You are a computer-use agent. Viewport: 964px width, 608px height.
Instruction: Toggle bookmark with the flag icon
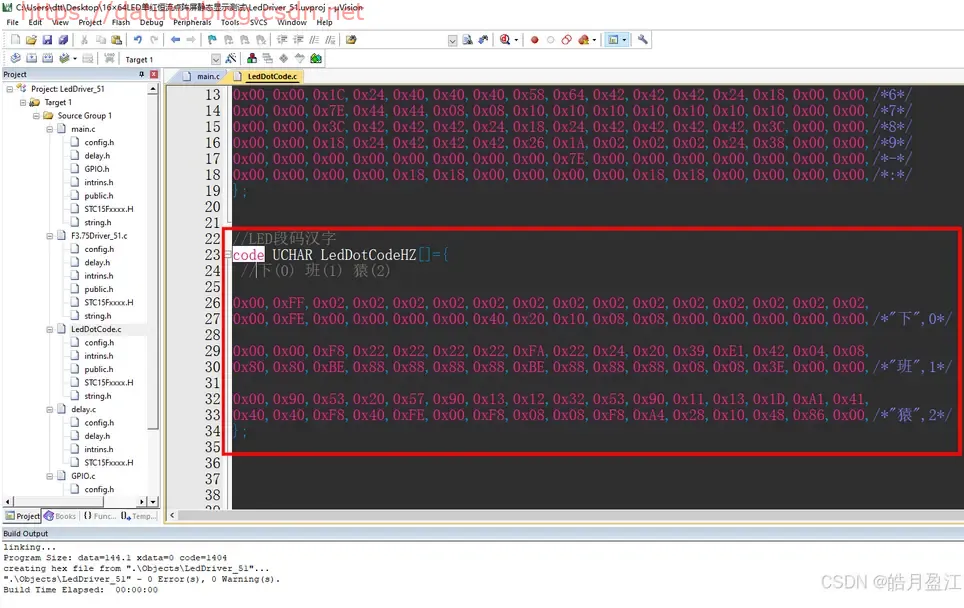[x=212, y=39]
